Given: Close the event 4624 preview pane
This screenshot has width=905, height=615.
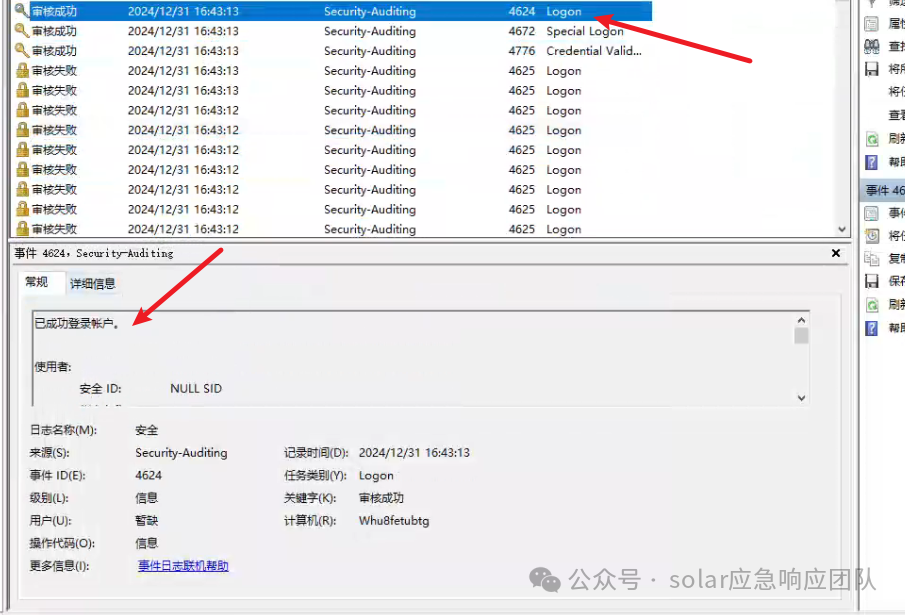Looking at the screenshot, I should (836, 254).
